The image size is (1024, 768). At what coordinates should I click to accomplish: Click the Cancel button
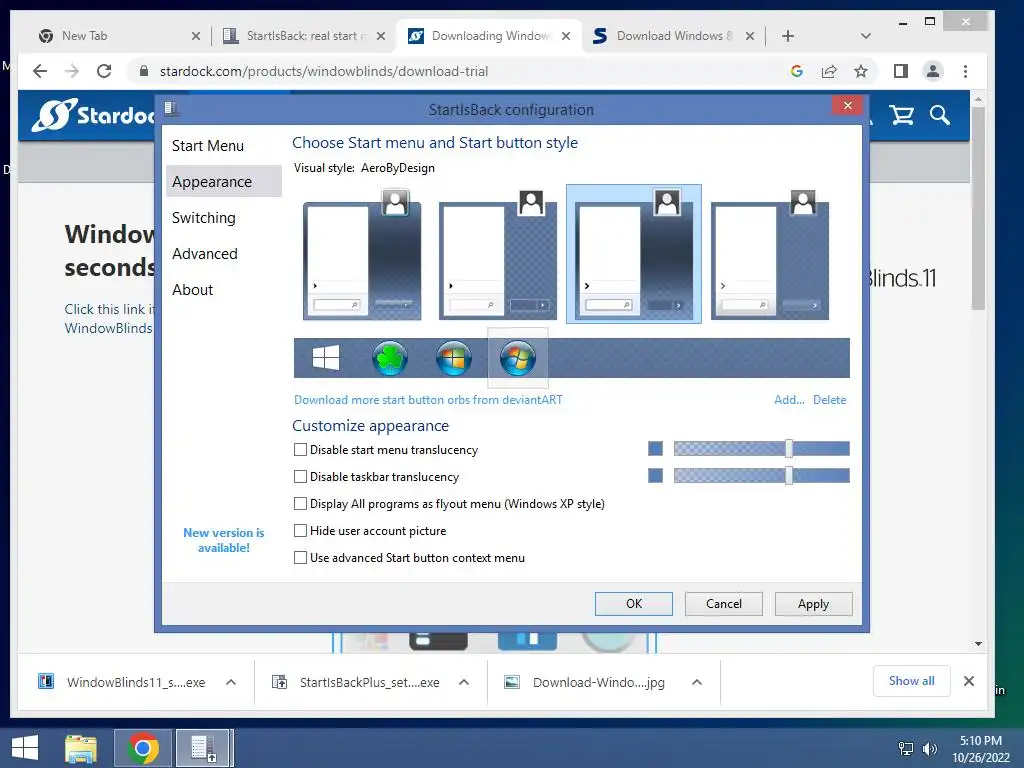point(724,603)
